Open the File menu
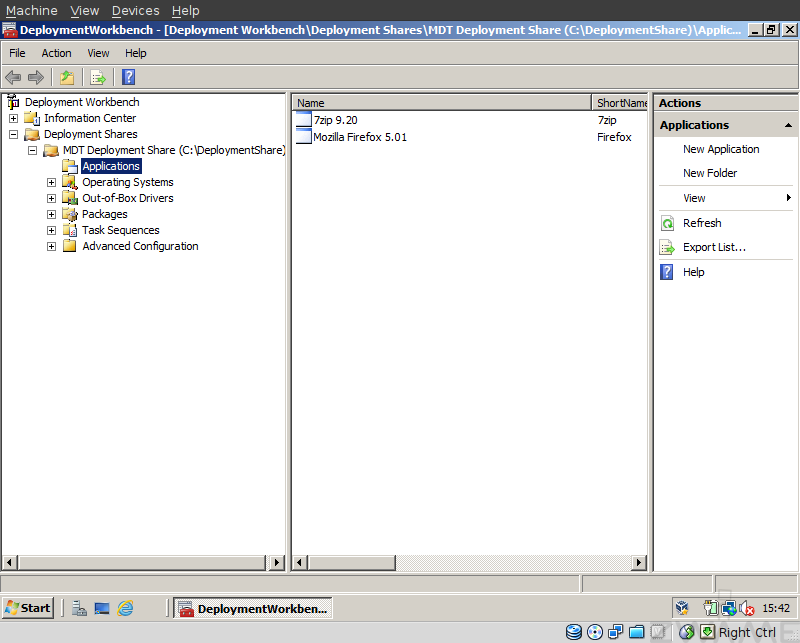The width and height of the screenshot is (800, 643). [x=17, y=53]
